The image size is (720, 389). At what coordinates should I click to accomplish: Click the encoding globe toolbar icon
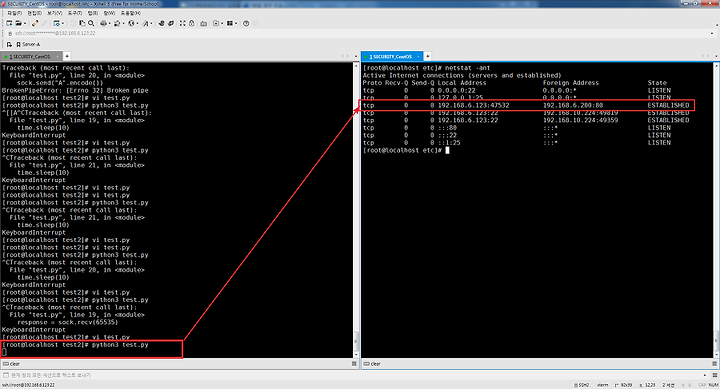coord(131,23)
